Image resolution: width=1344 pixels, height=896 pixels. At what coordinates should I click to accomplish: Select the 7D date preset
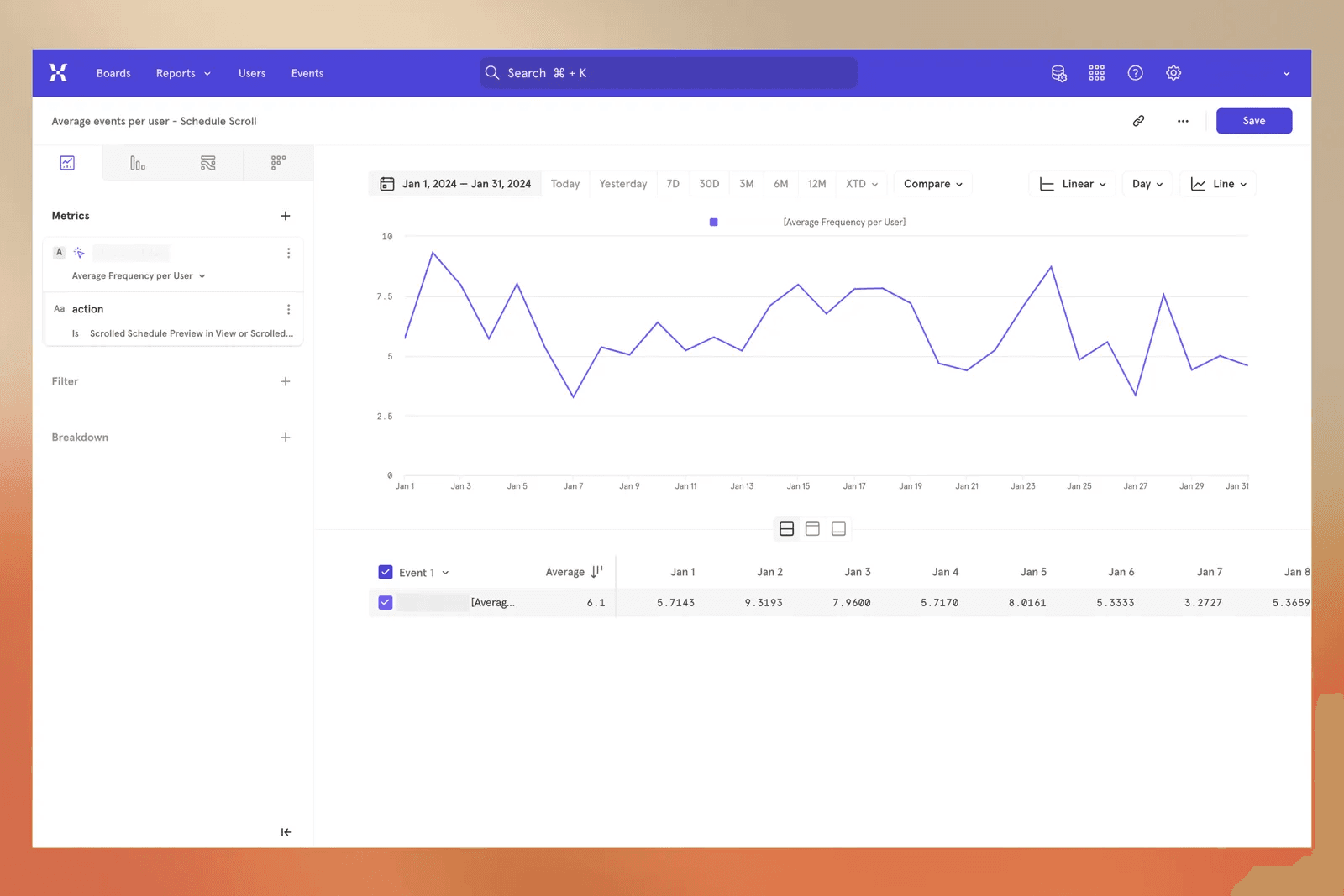tap(673, 184)
